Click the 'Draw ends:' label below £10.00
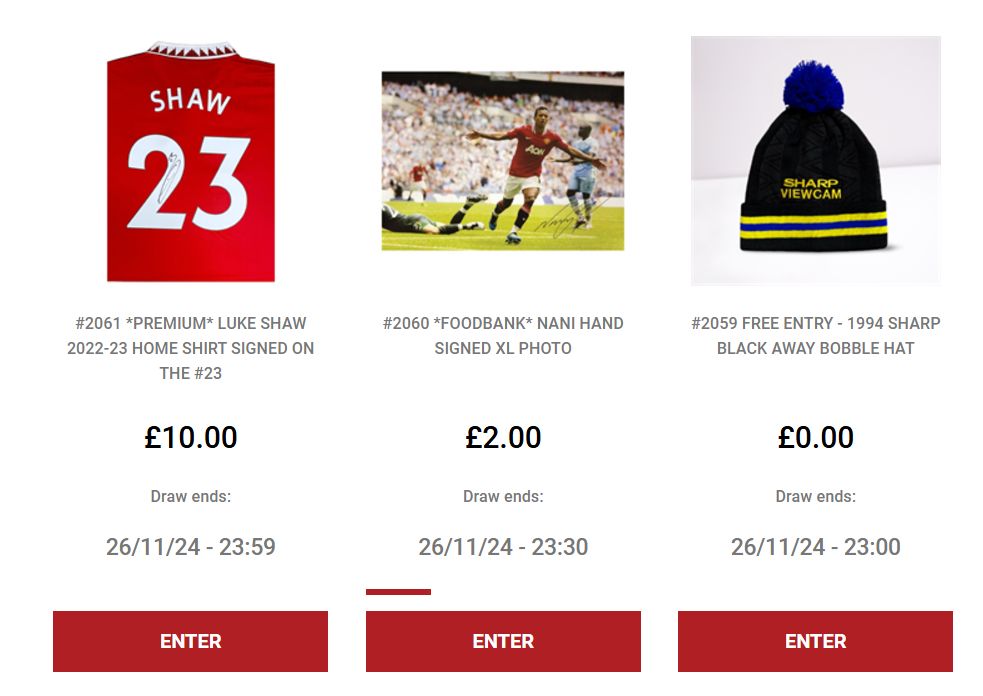 coord(191,497)
